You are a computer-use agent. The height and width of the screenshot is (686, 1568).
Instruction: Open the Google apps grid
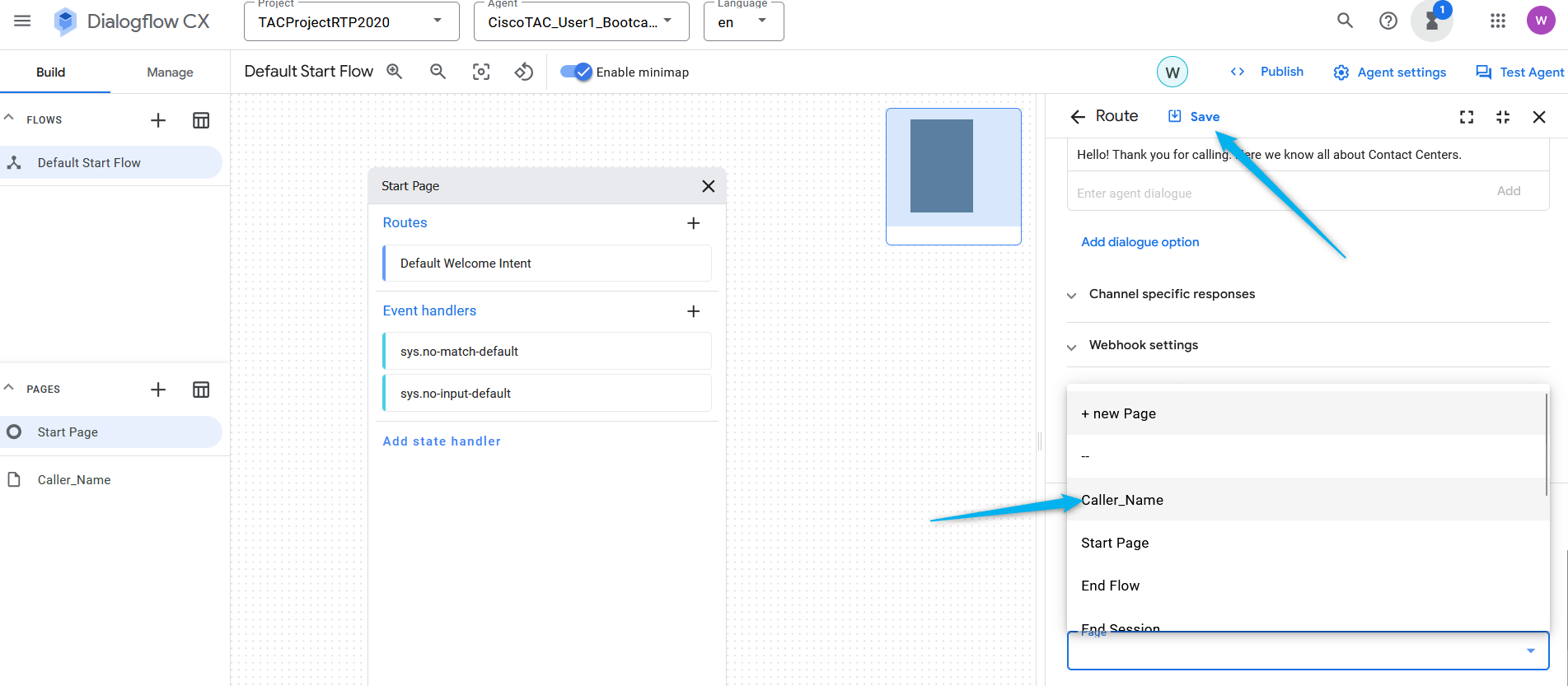pos(1498,21)
